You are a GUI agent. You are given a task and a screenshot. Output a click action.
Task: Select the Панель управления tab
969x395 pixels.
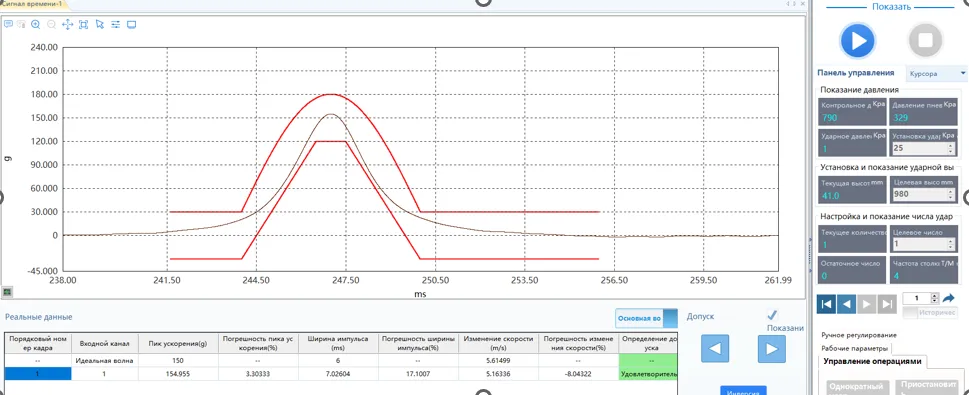[x=855, y=73]
